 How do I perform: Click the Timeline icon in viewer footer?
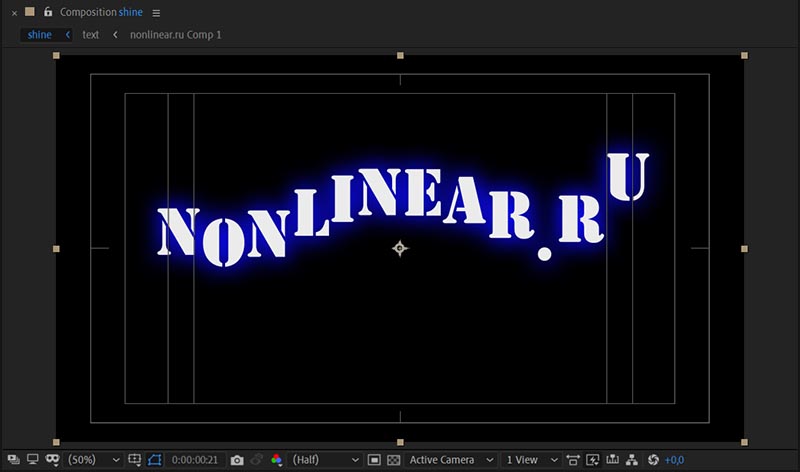[612, 460]
